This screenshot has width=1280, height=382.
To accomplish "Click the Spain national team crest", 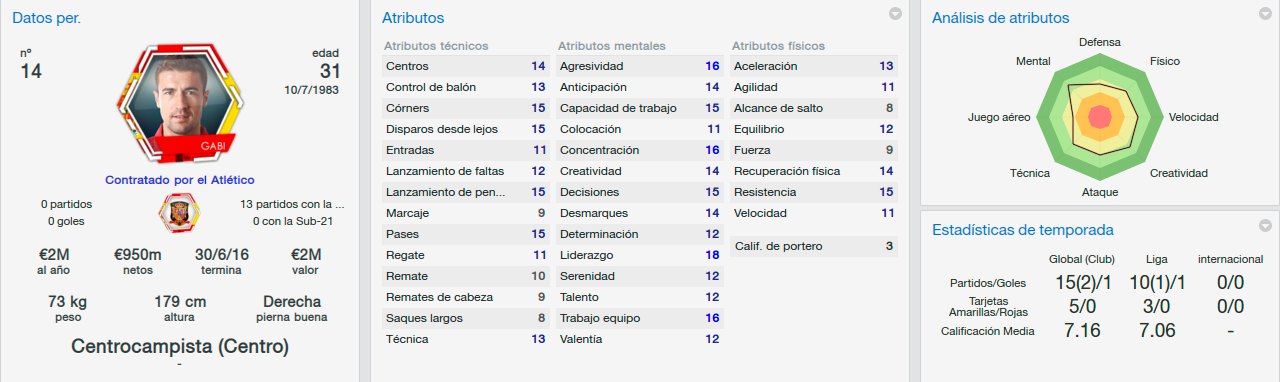I will tap(180, 212).
